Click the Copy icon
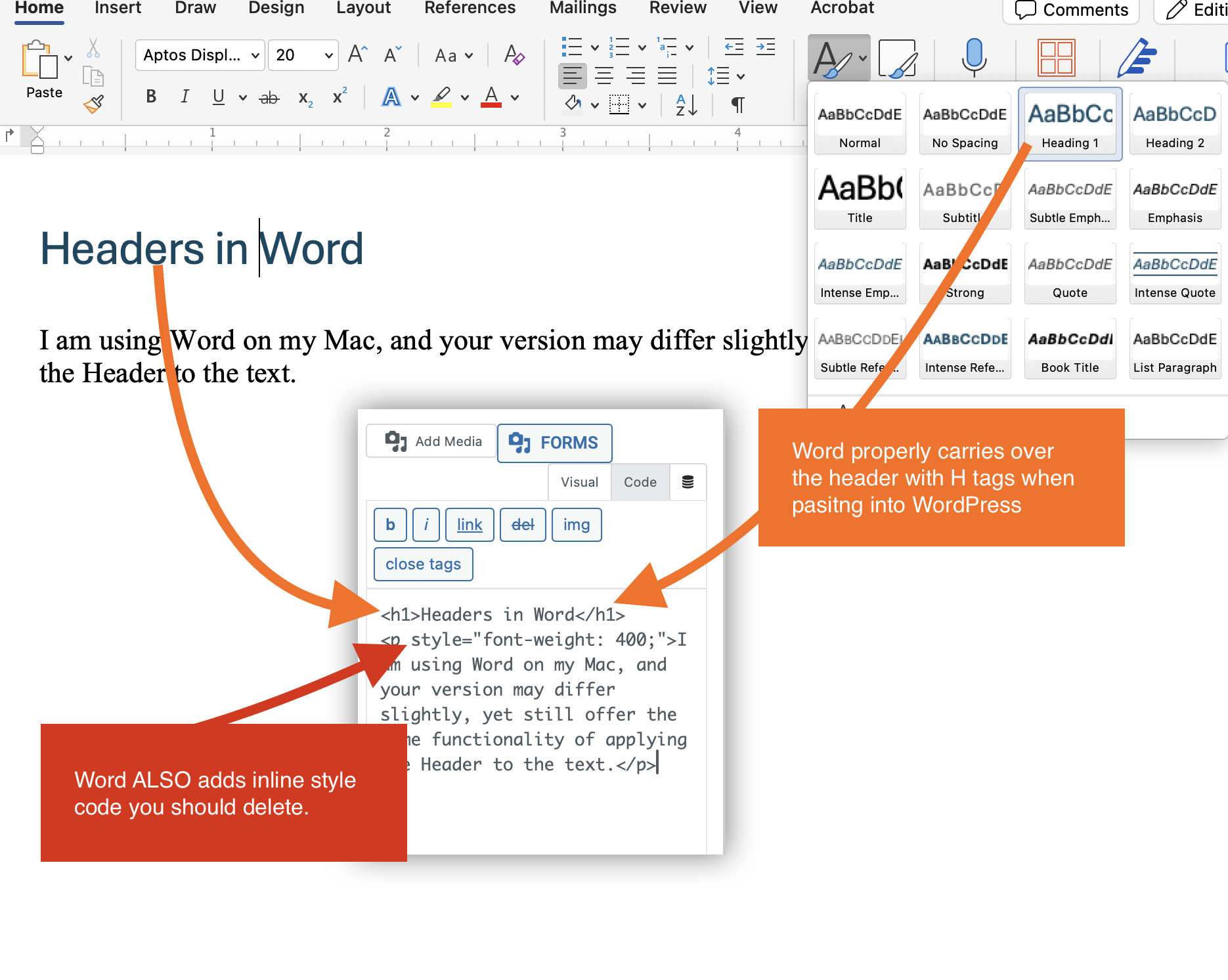Image resolution: width=1228 pixels, height=980 pixels. point(93,76)
